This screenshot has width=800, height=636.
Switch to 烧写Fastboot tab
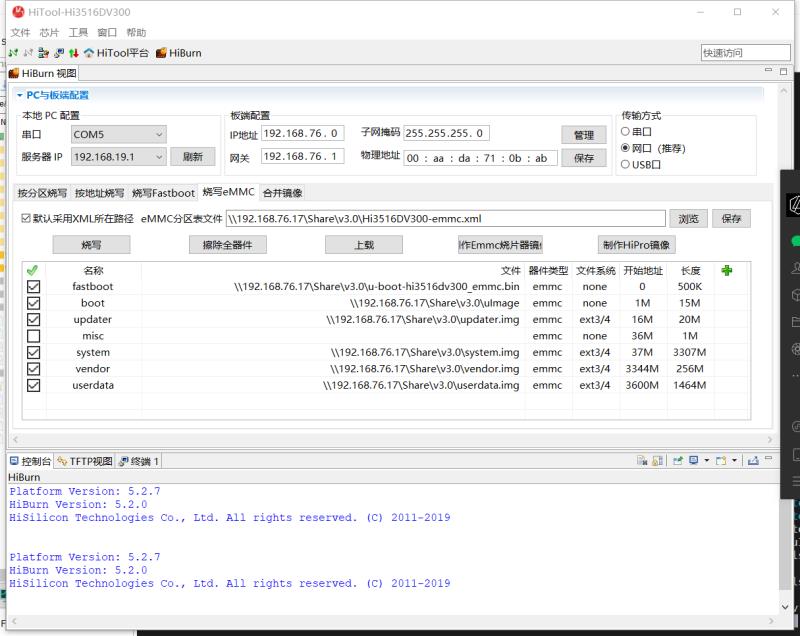[x=163, y=193]
